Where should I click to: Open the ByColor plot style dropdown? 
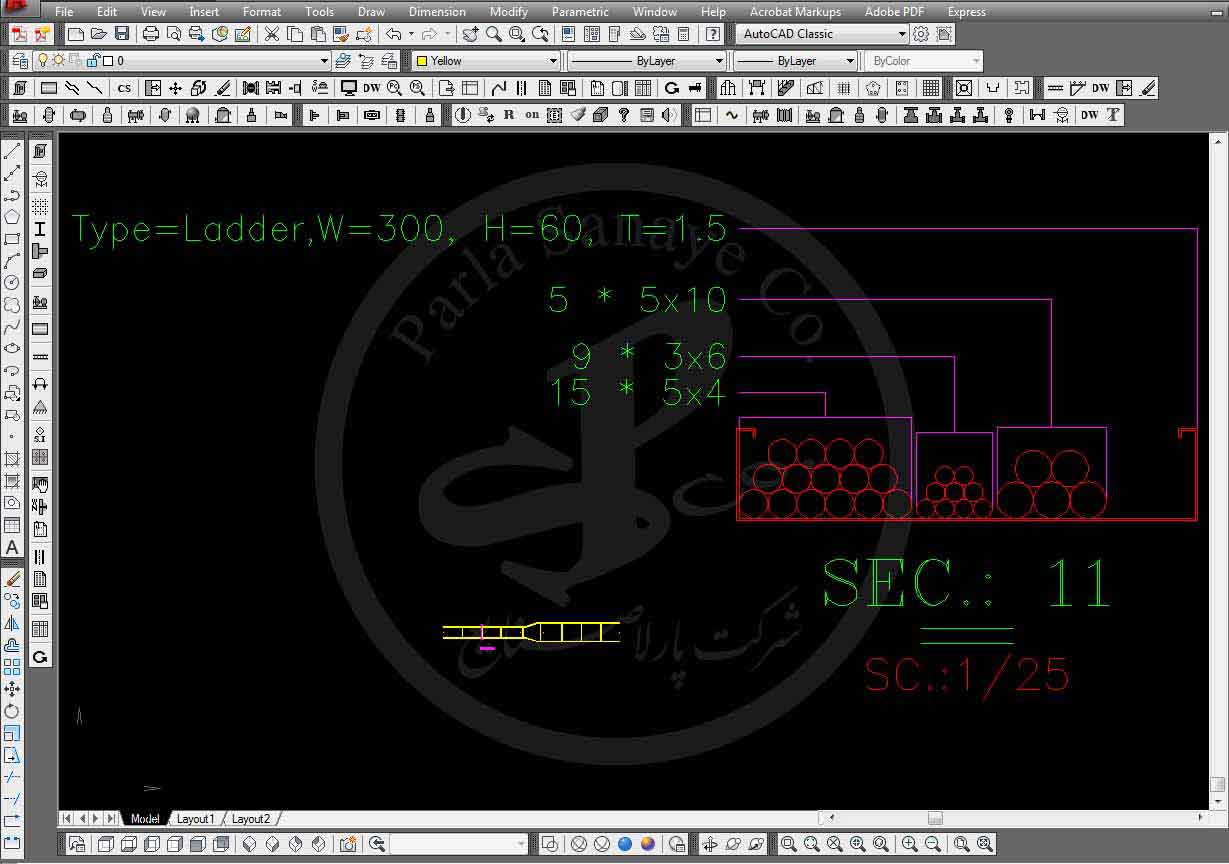coord(976,61)
